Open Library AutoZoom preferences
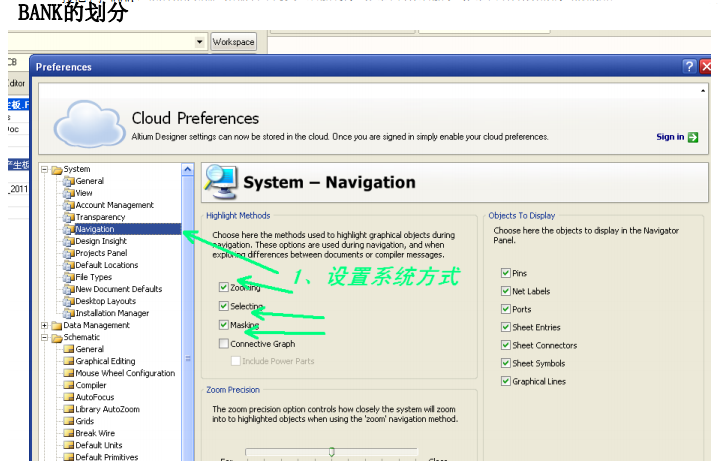This screenshot has width=718, height=469. 108,409
